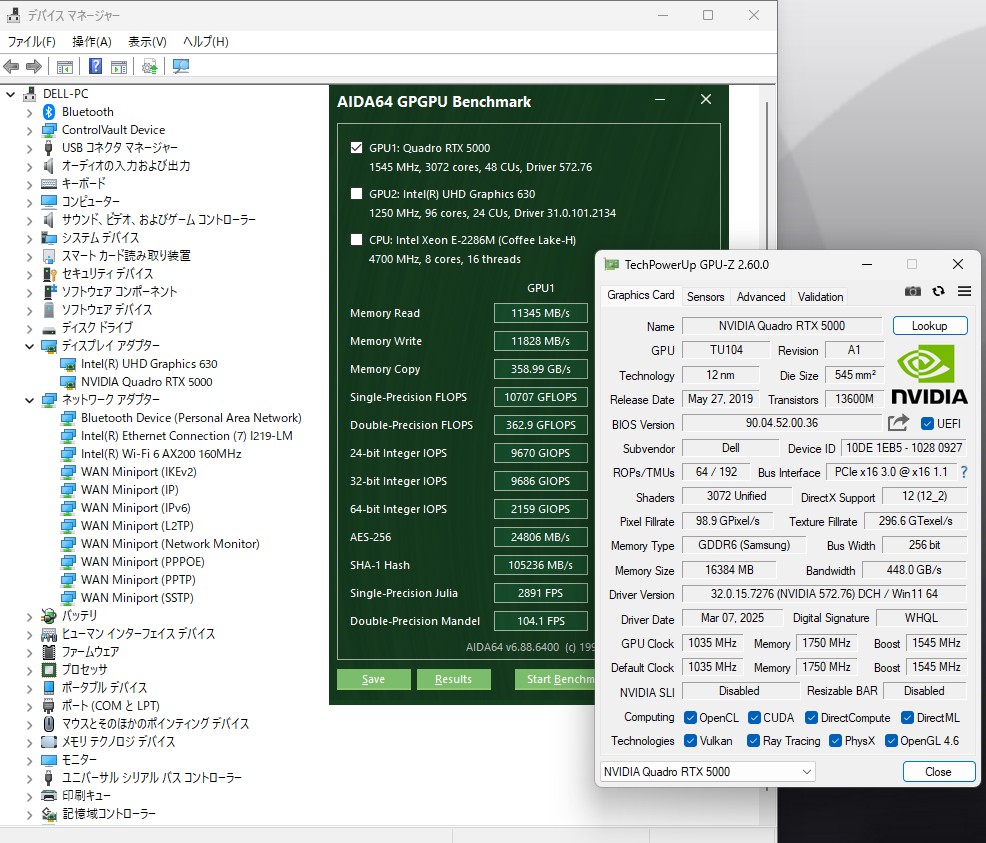Toggle the Ray Tracing checkbox

pyautogui.click(x=753, y=741)
